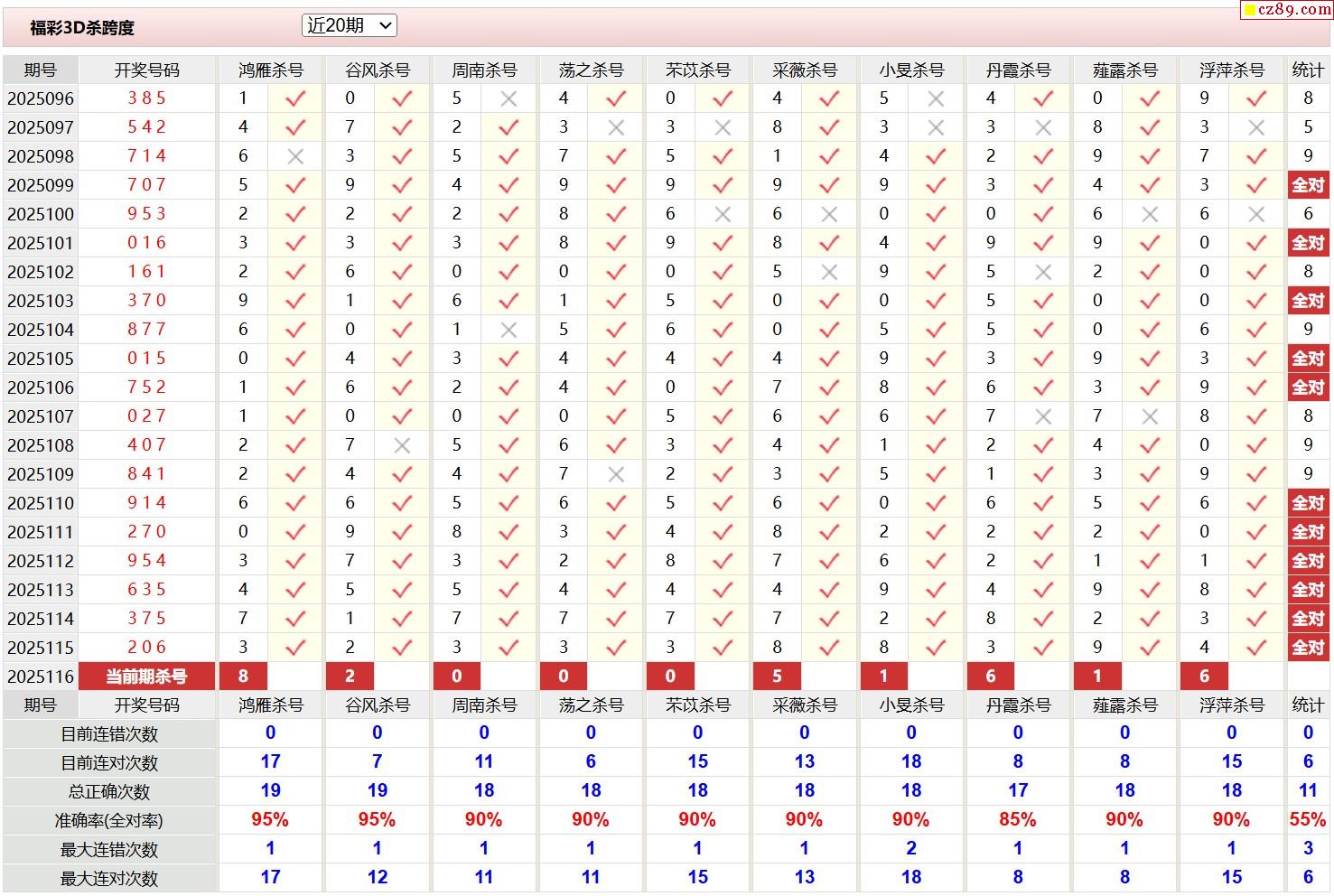Screen dimensions: 1334x896
Task: Click the 全对 badge in row 2025106
Action: click(x=1308, y=387)
